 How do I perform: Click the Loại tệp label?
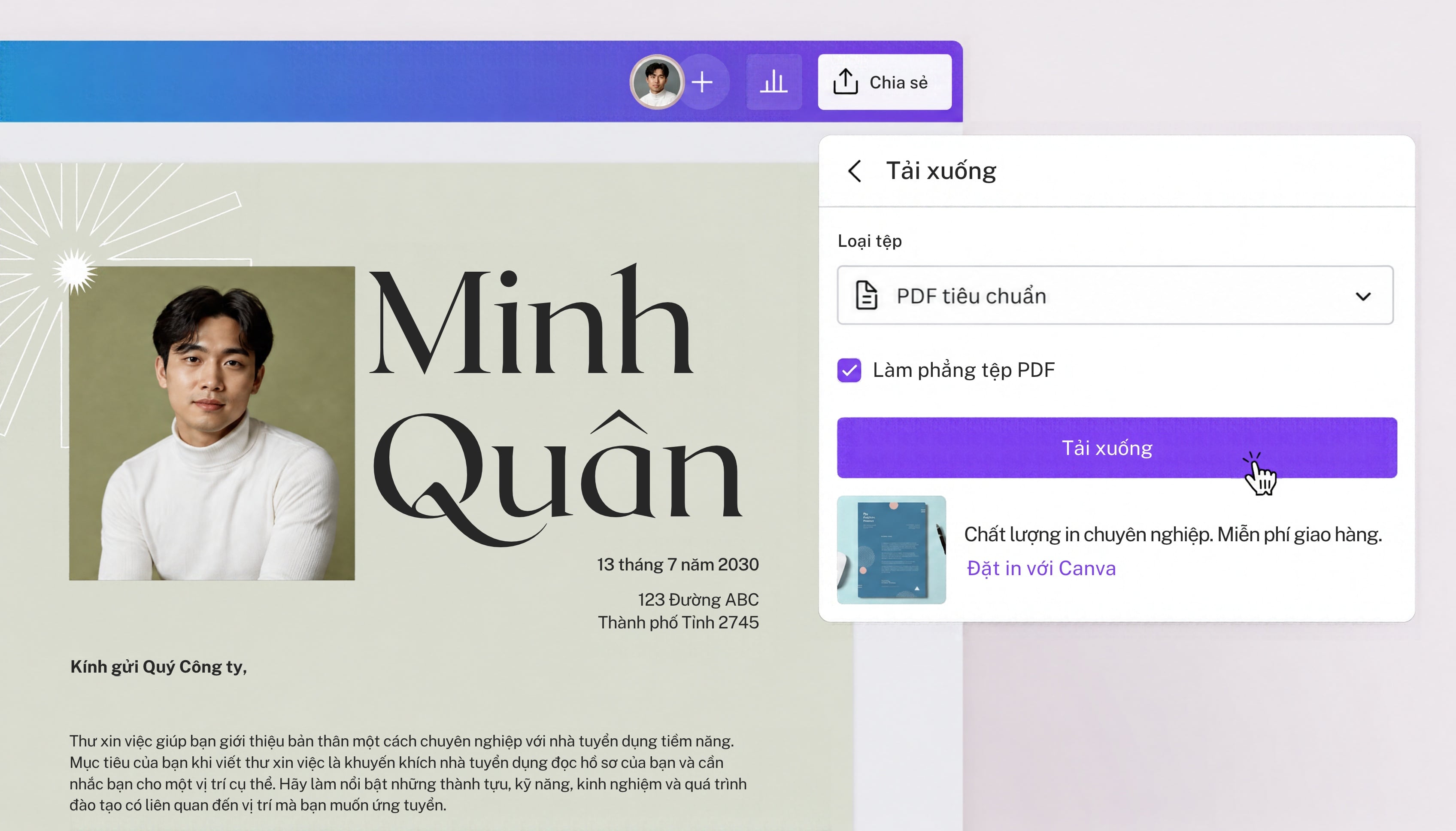869,241
